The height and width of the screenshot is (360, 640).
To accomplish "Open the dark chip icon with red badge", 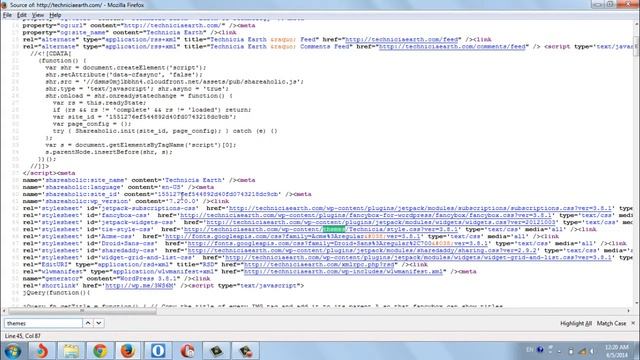I will click(245, 351).
